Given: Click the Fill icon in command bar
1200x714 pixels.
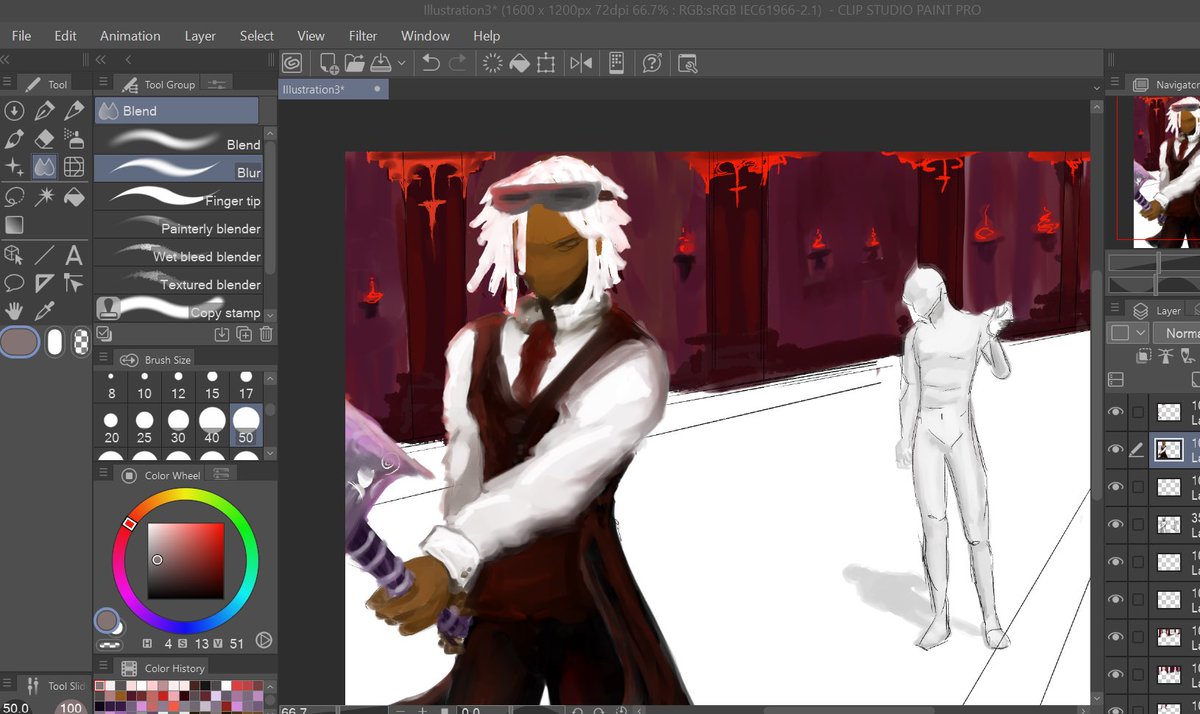Looking at the screenshot, I should point(519,63).
